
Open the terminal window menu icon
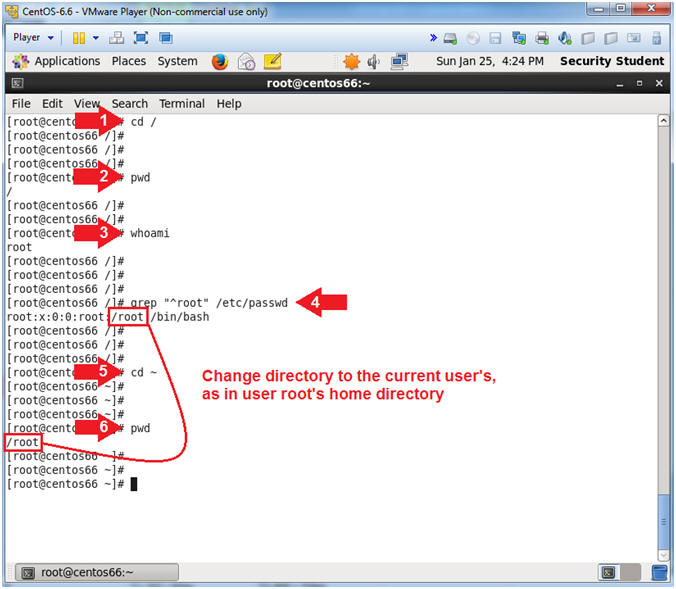point(17,83)
